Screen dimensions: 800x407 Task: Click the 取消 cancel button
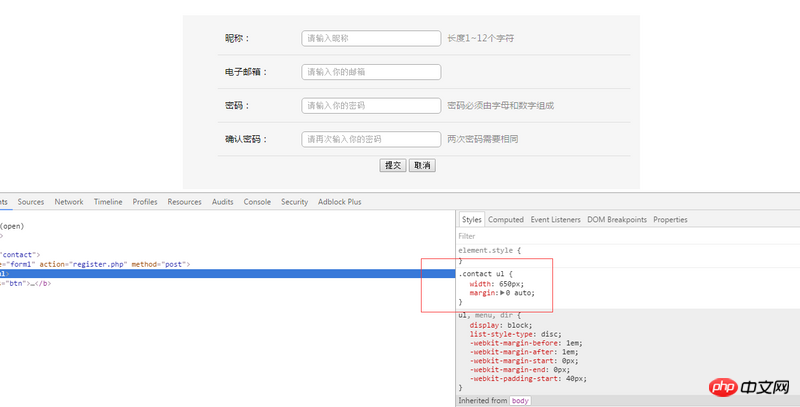pyautogui.click(x=422, y=165)
